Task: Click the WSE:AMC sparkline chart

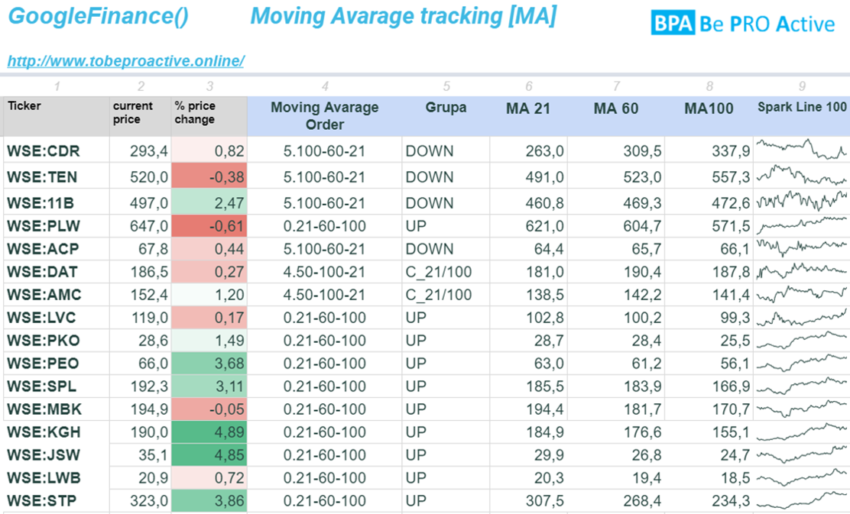Action: pos(802,294)
